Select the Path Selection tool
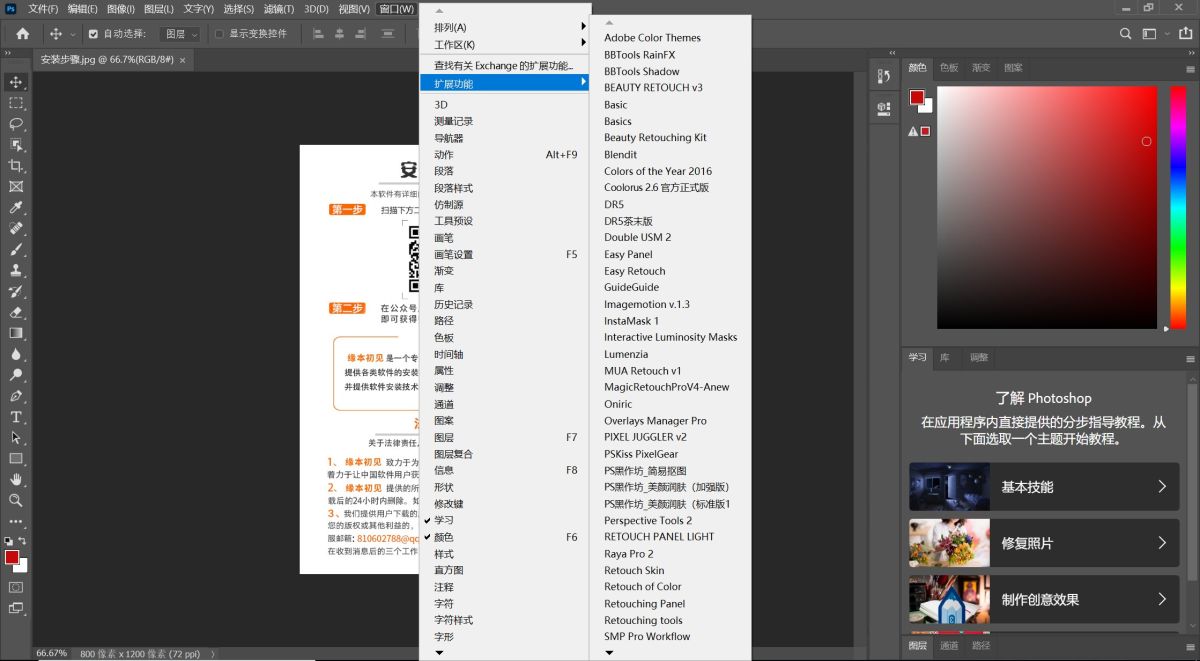This screenshot has width=1200, height=661. click(16, 437)
